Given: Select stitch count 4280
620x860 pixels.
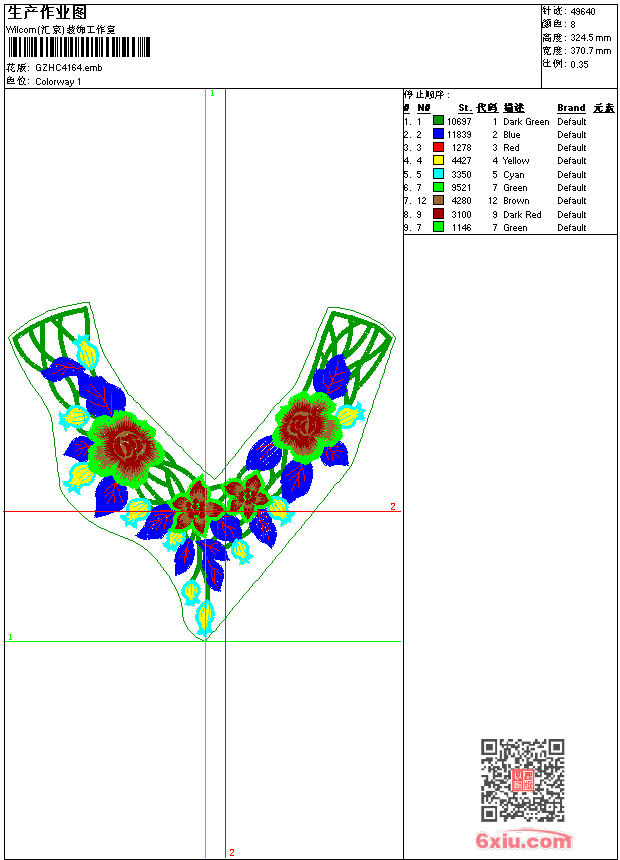Looking at the screenshot, I should [461, 201].
